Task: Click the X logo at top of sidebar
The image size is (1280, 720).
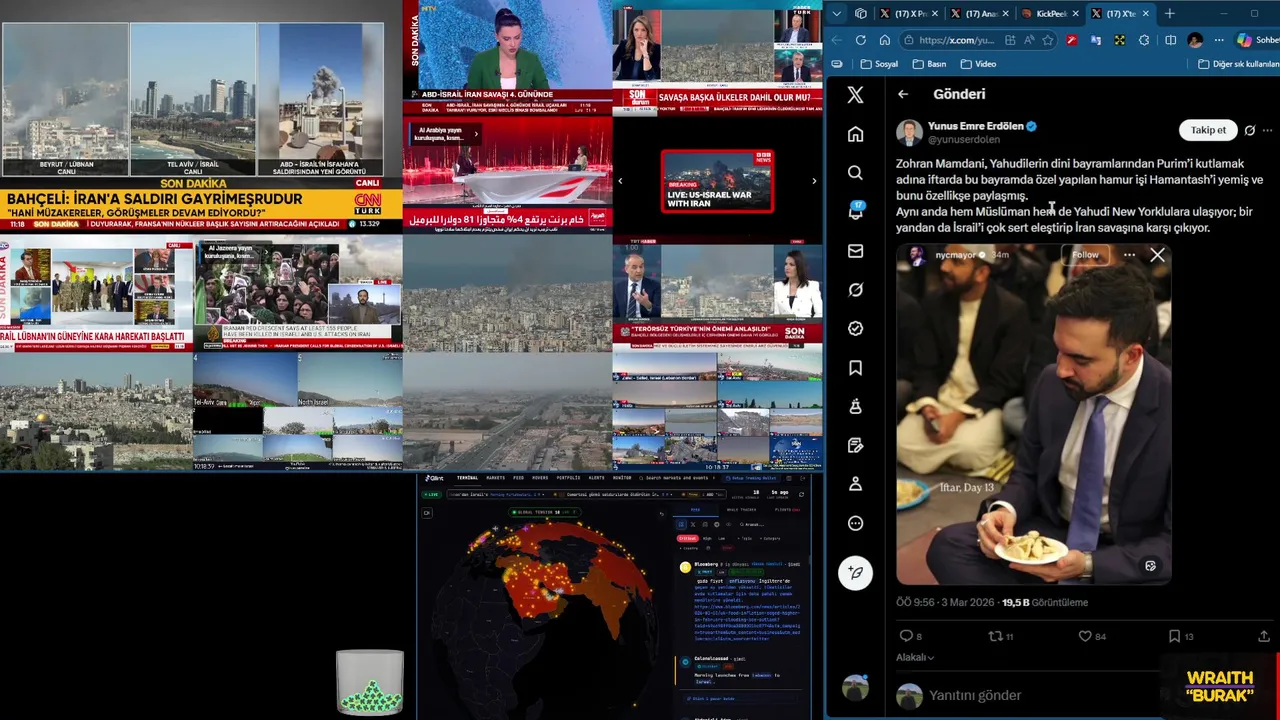Action: (855, 95)
